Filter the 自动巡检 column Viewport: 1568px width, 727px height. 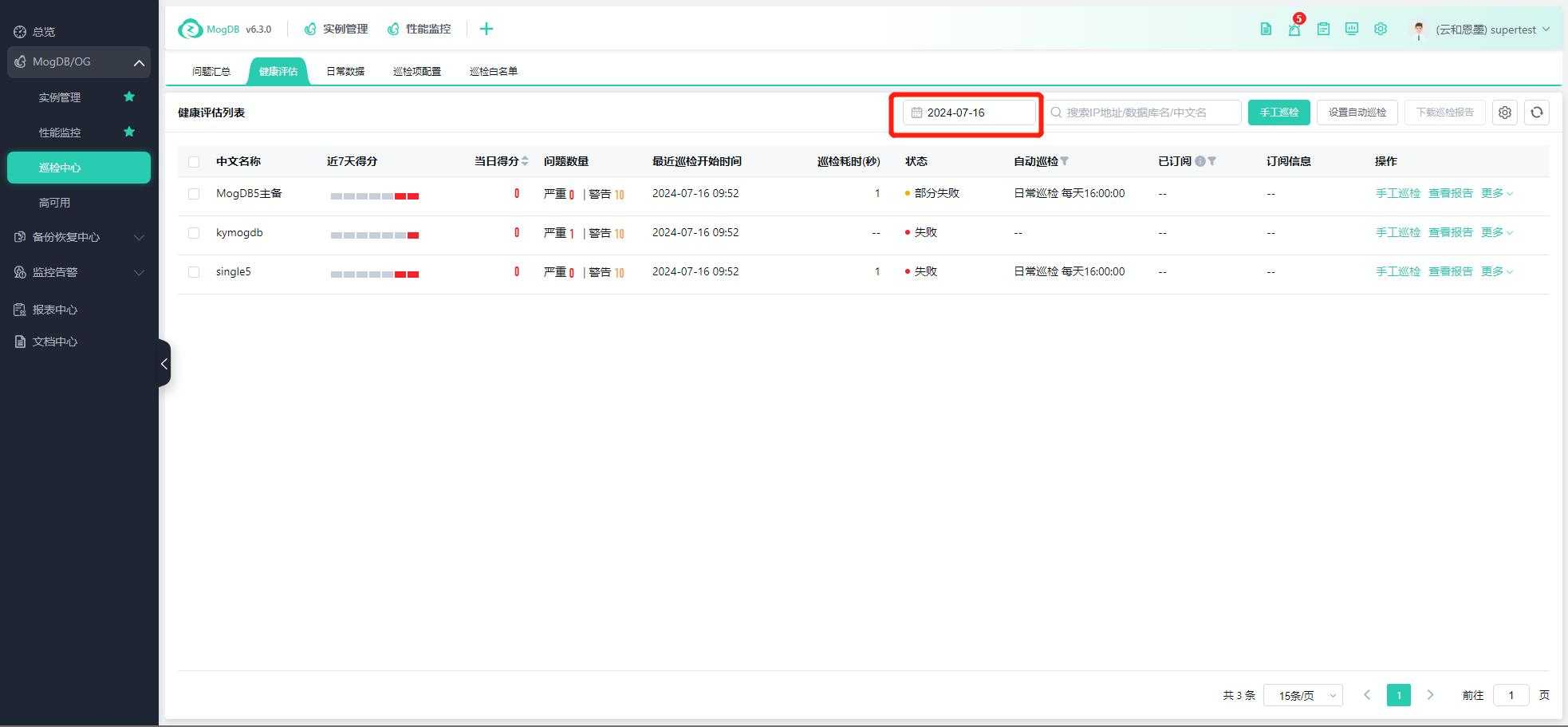(x=1065, y=161)
